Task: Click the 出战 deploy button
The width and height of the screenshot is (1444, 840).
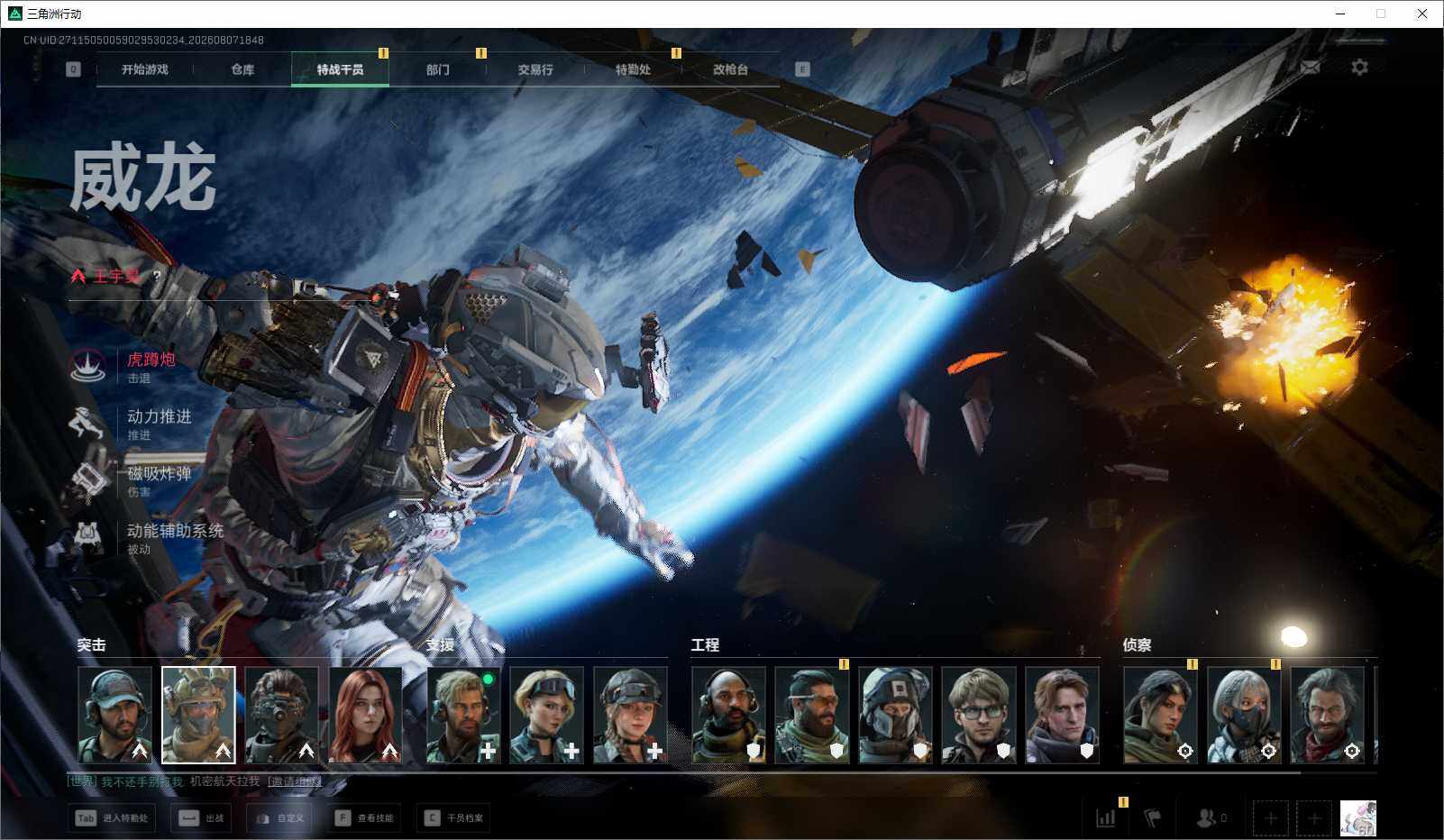Action: 201,818
